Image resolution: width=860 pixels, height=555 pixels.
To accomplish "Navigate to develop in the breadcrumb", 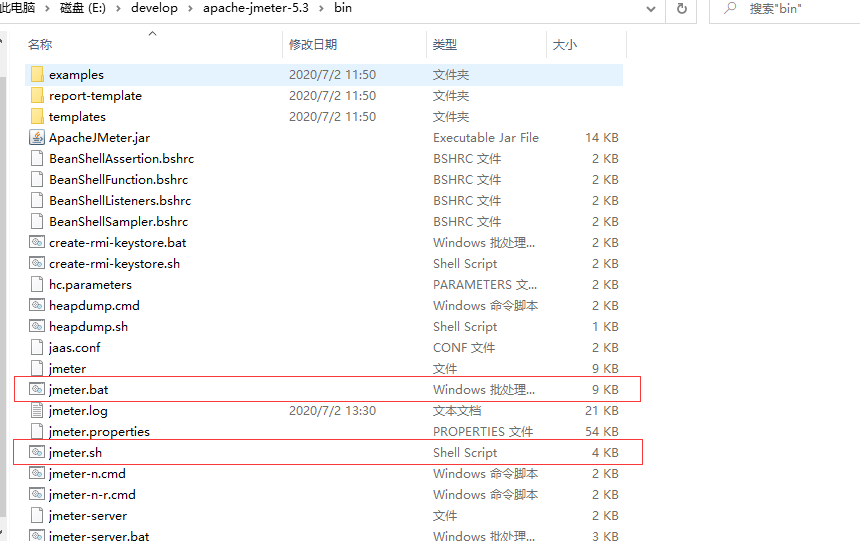I will pos(154,8).
